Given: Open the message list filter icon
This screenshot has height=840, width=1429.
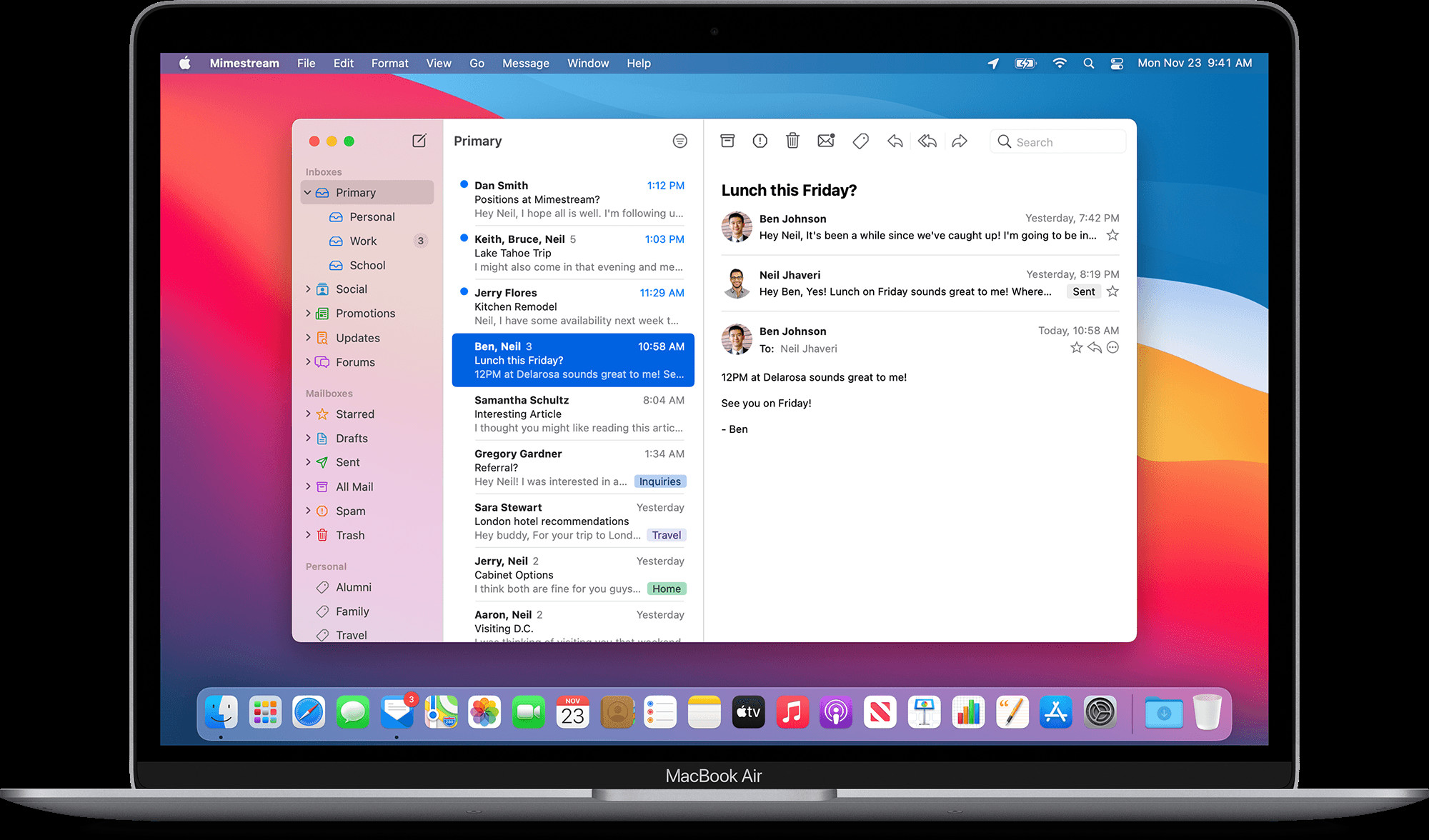Looking at the screenshot, I should [679, 141].
